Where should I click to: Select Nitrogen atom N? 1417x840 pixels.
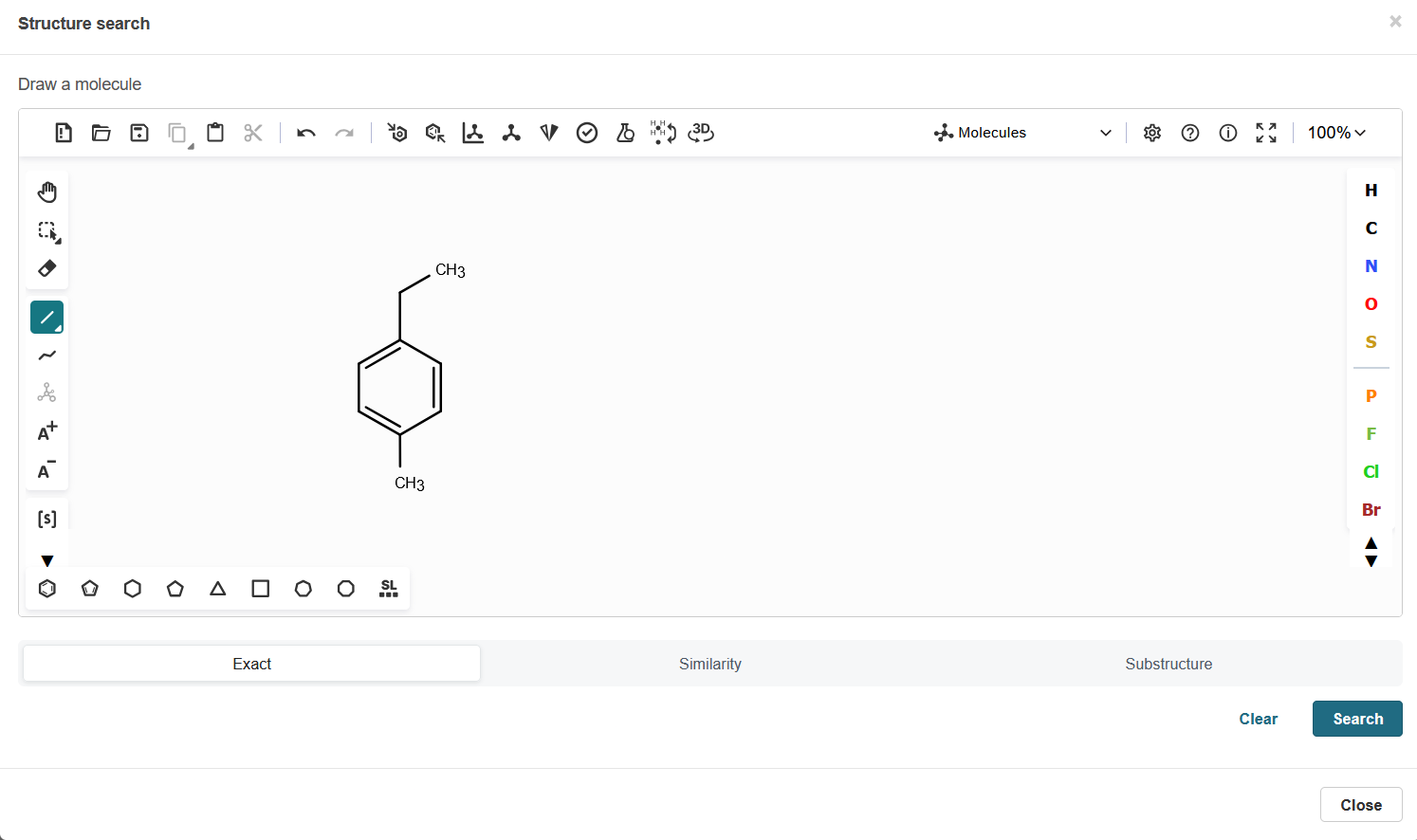point(1371,266)
